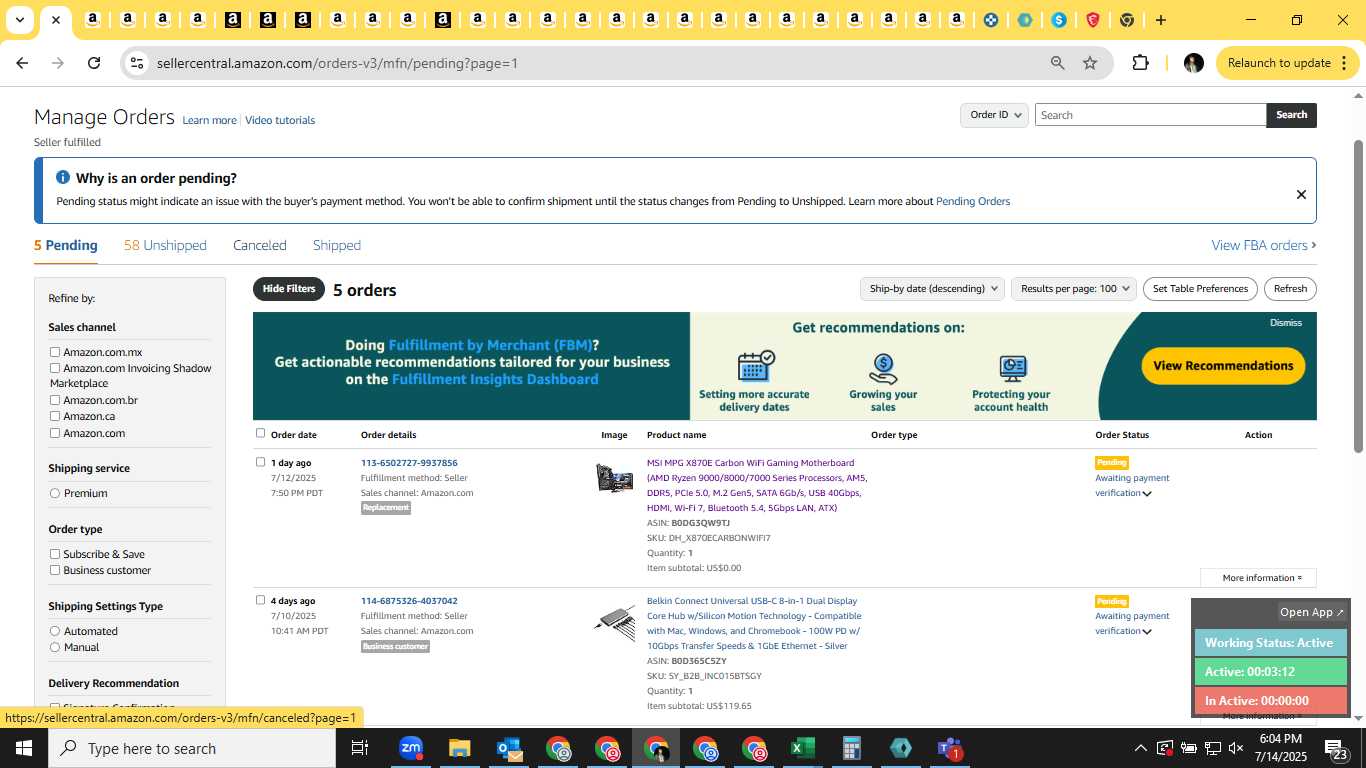
Task: Open Set Table Preferences
Action: (1200, 289)
